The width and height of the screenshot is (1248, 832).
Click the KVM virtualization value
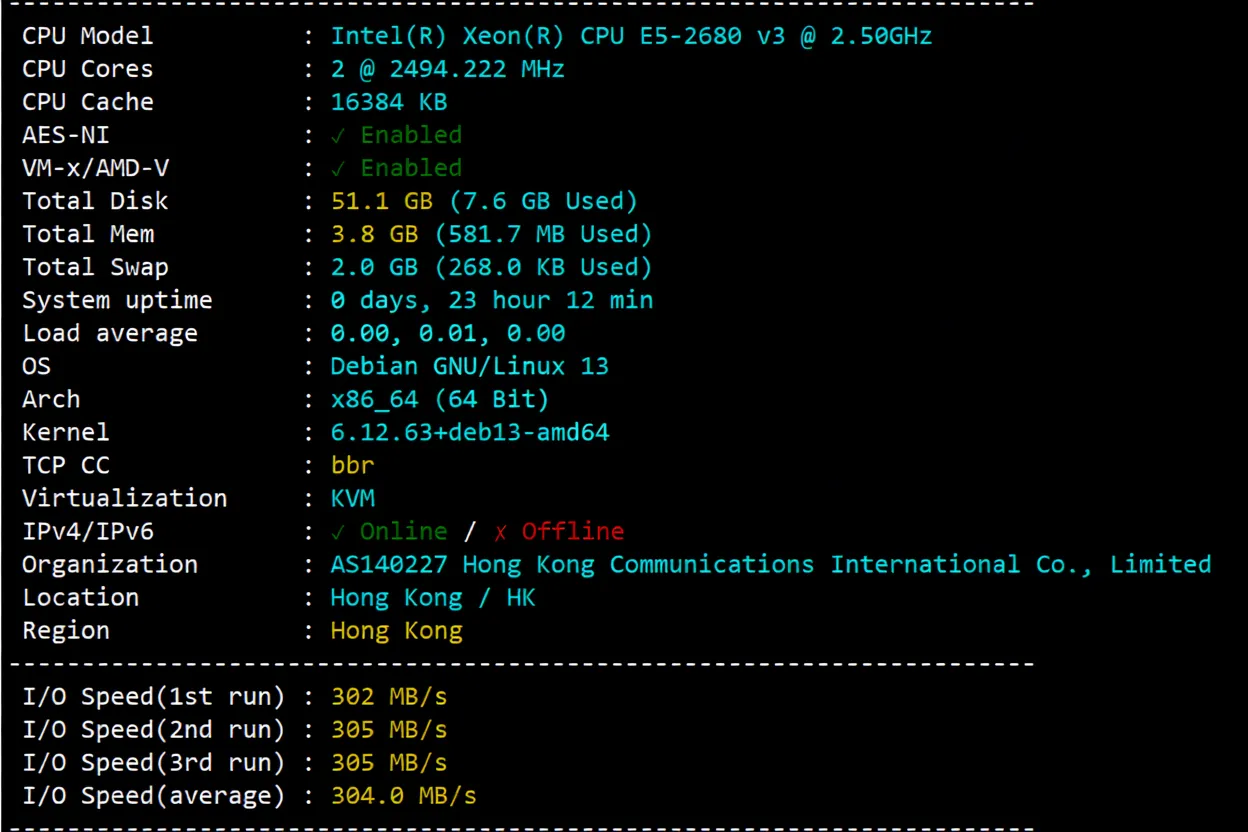353,498
